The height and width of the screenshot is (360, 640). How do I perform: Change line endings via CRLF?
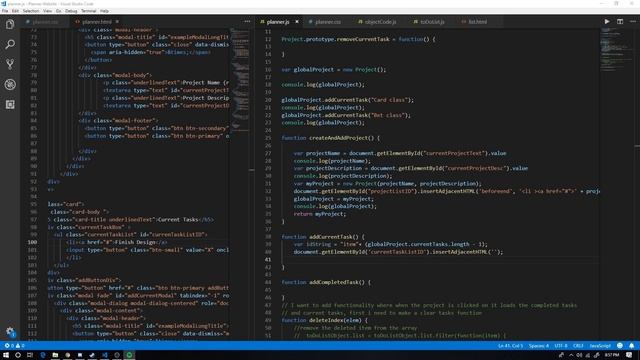[578, 346]
